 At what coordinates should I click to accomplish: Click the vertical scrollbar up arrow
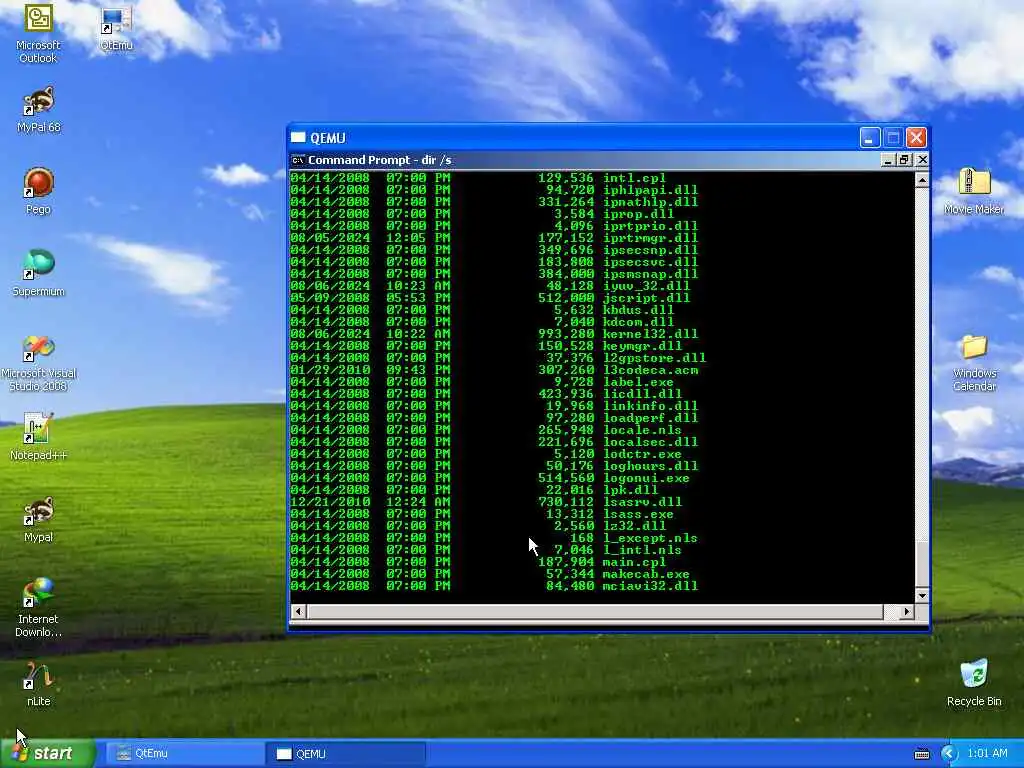(x=921, y=180)
